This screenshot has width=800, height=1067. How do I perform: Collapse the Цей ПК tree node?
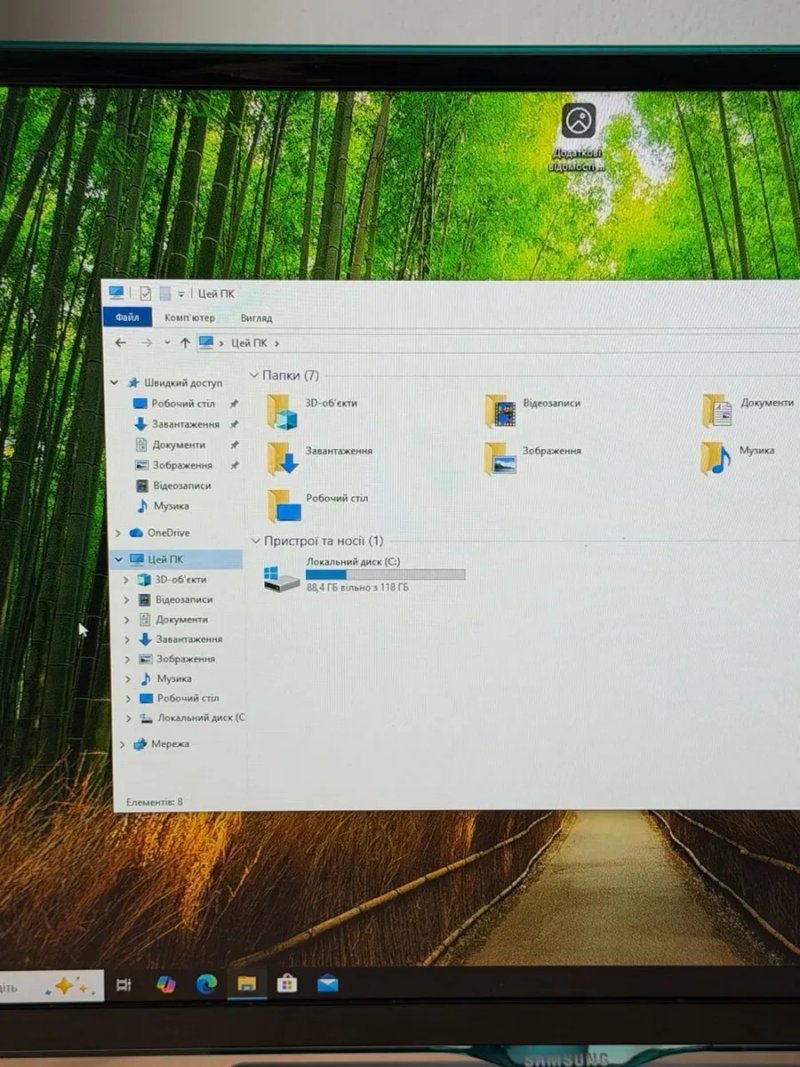(118, 559)
